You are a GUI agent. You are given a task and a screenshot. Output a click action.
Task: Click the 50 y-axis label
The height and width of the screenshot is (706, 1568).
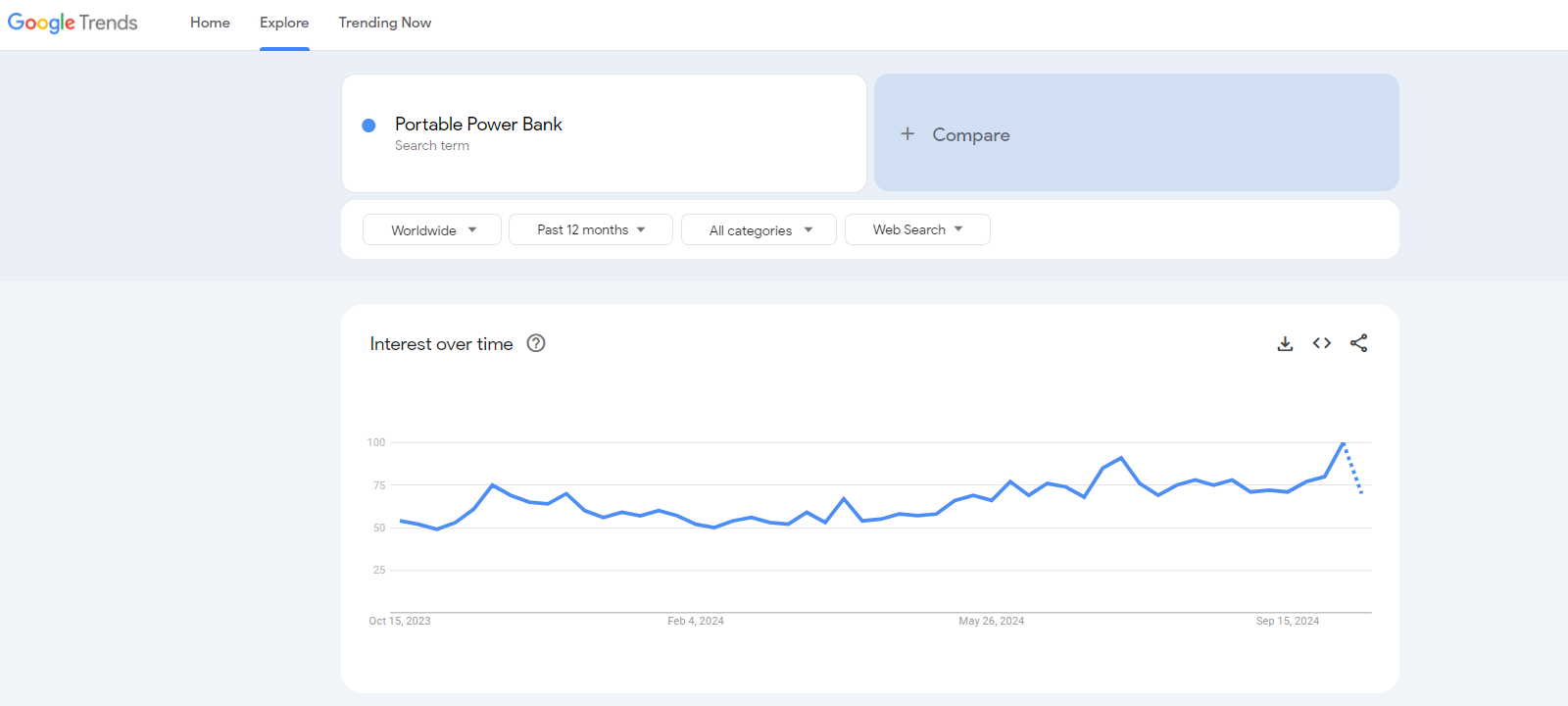[x=379, y=528]
